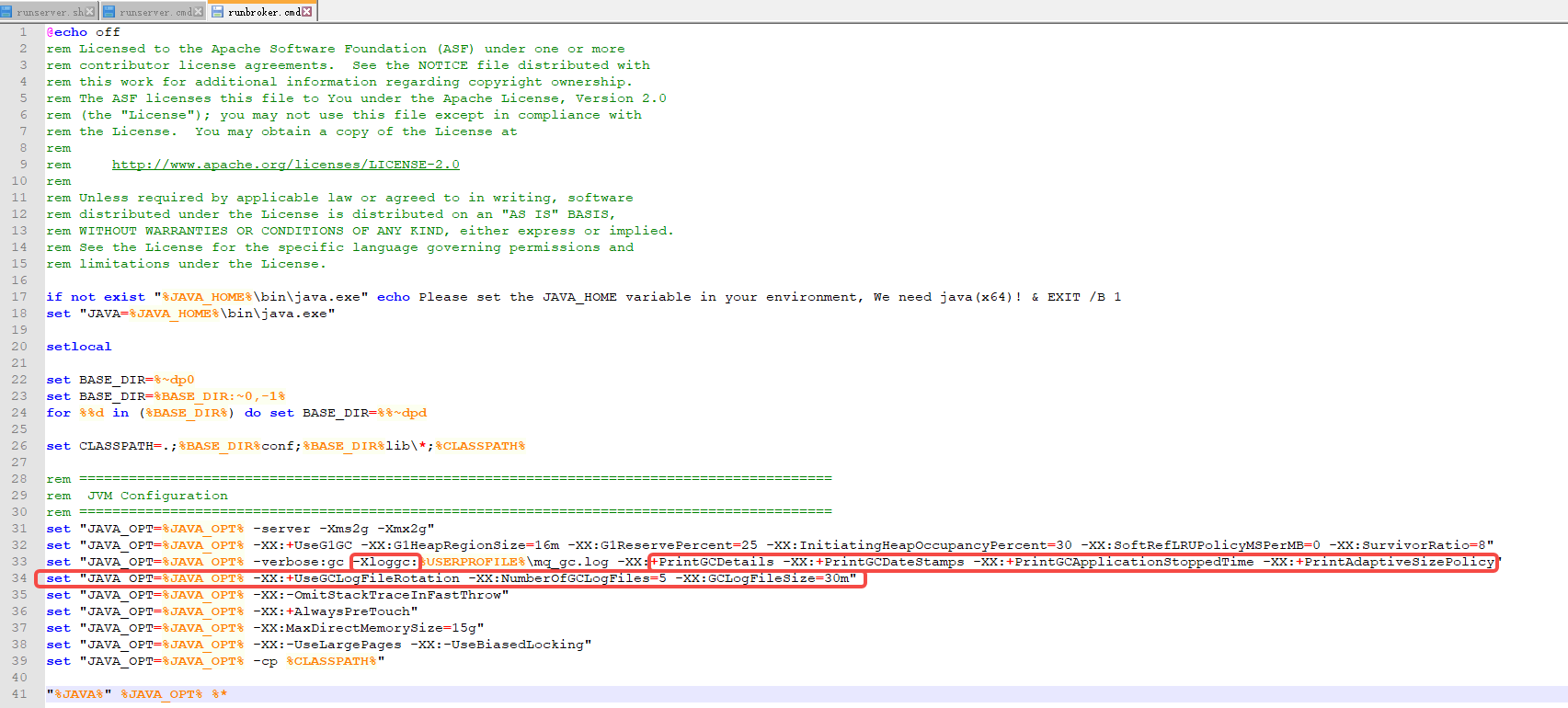Image resolution: width=1568 pixels, height=708 pixels.
Task: Click '"JAVA=%JAVA_HOME%\bin\java.exe"' on line 18
Action: coord(207,314)
